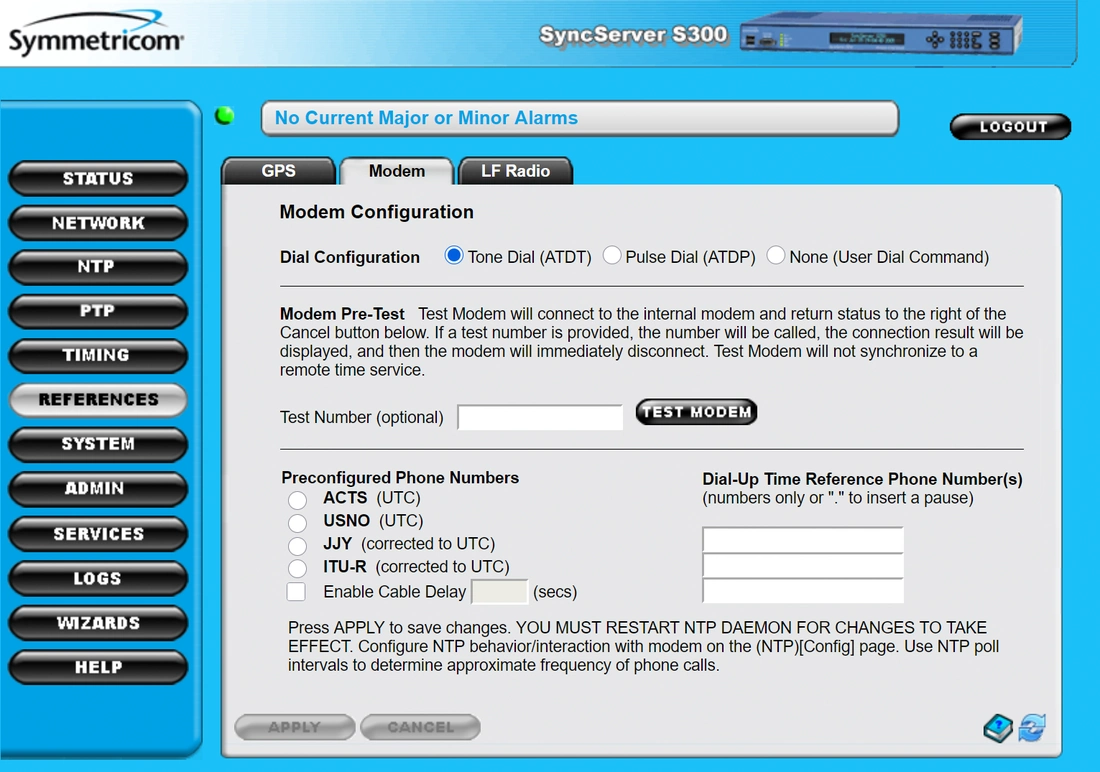The width and height of the screenshot is (1100, 772).
Task: Switch to the GPS tab
Action: (279, 171)
